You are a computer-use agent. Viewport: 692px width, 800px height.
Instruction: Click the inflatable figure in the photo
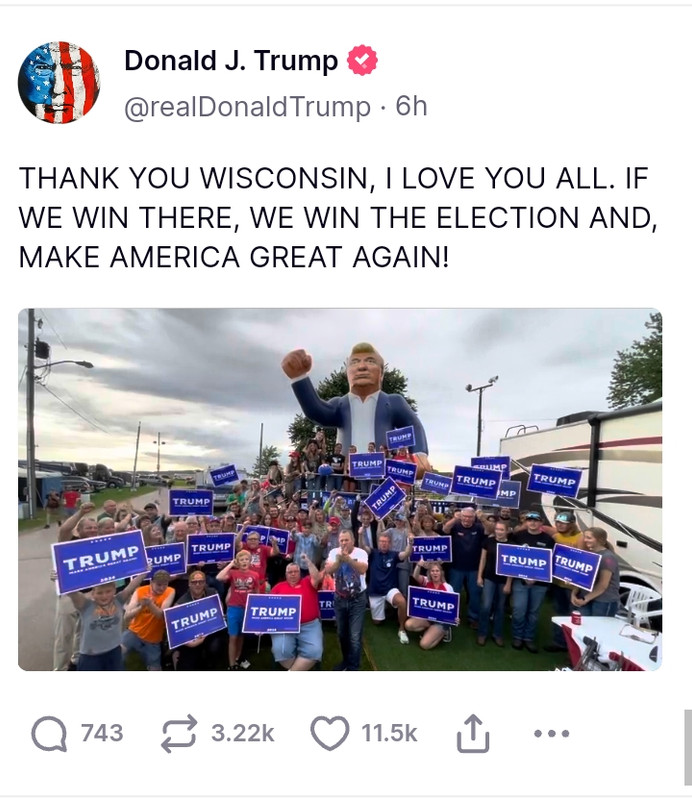point(357,401)
